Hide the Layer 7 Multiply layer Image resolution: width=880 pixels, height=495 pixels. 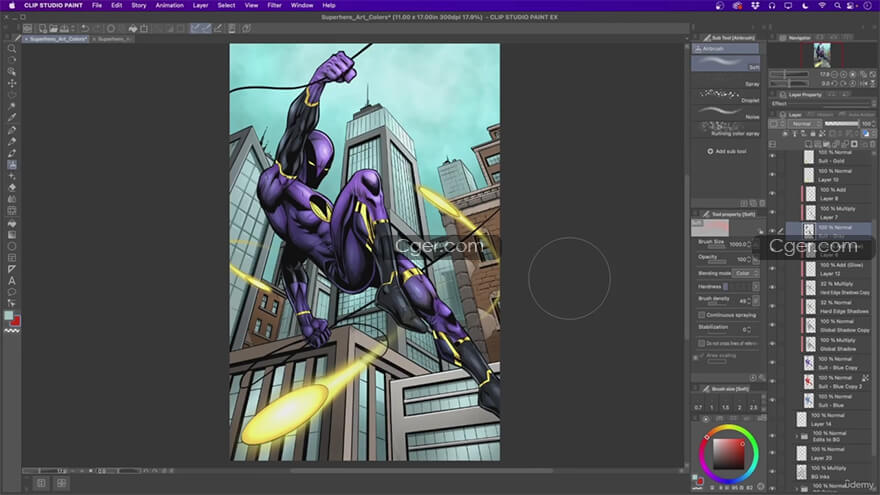(x=773, y=213)
